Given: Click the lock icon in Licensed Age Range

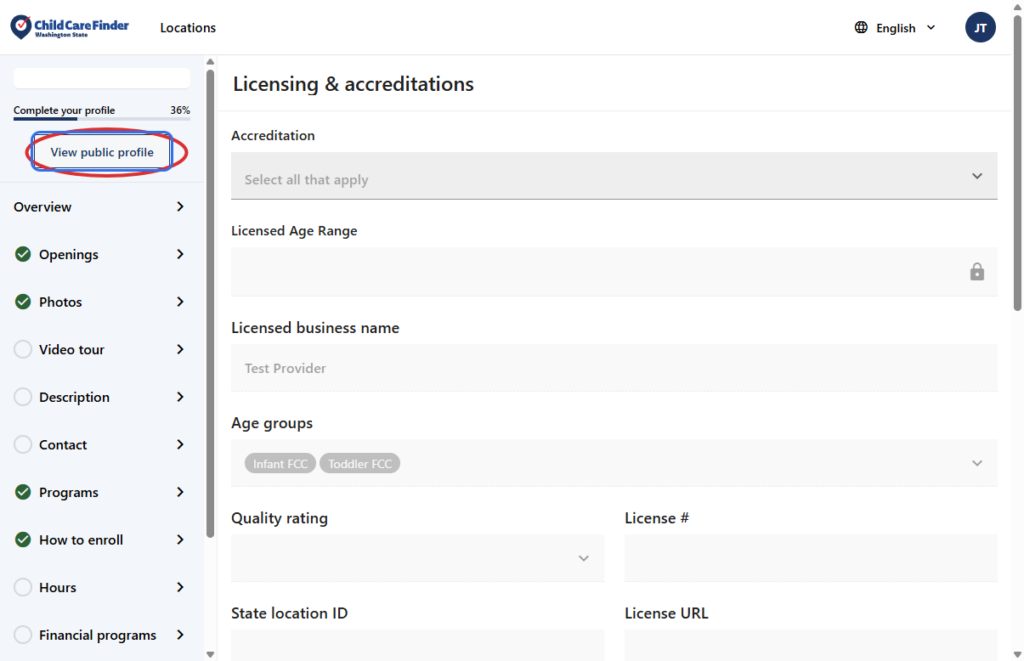Looking at the screenshot, I should pos(977,272).
